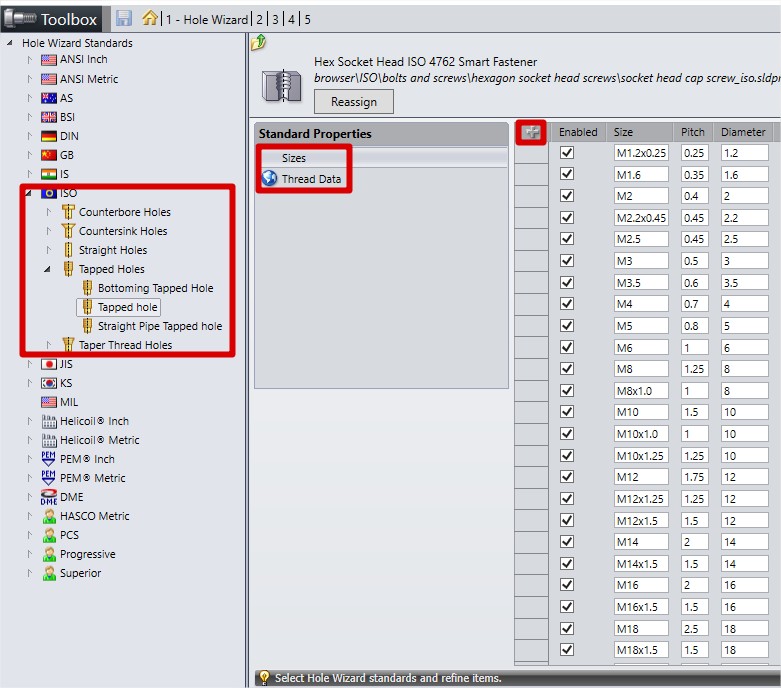Screen dimensions: 781x688
Task: Disable the M3 size checkbox
Action: point(567,261)
